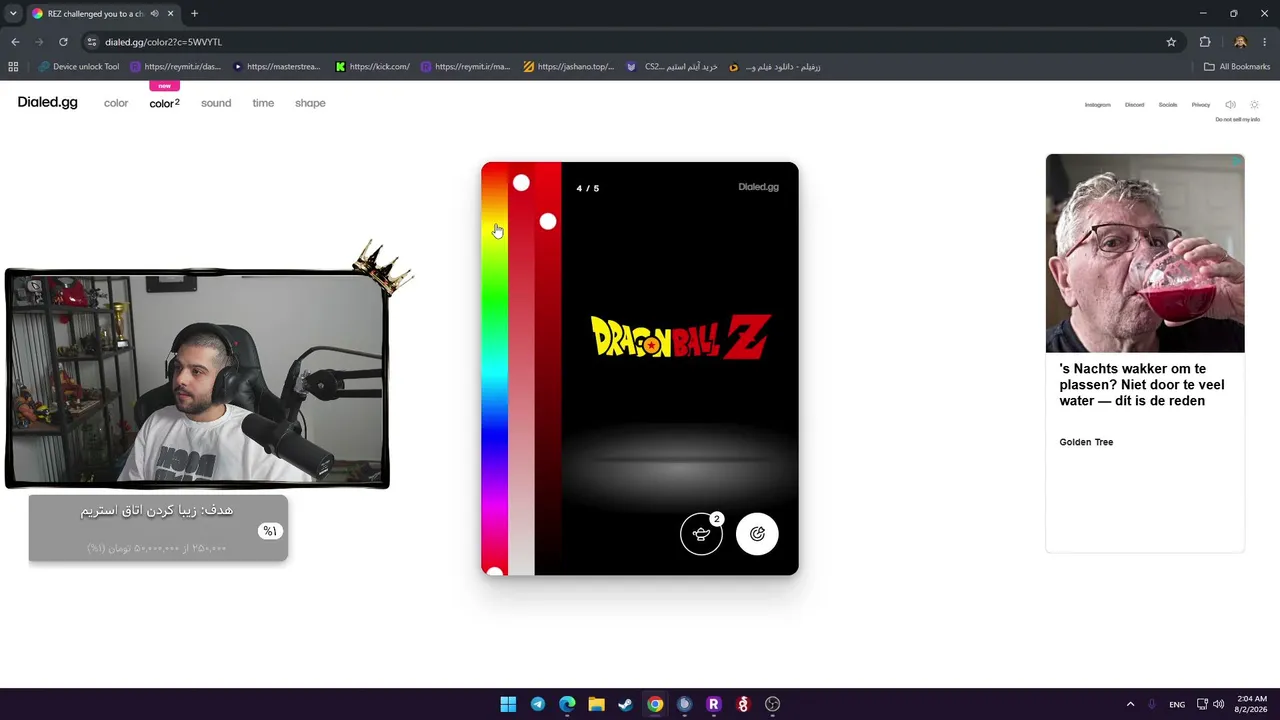Close the 'REZ challenged you' tab
Viewport: 1280px width, 720px height.
click(171, 14)
